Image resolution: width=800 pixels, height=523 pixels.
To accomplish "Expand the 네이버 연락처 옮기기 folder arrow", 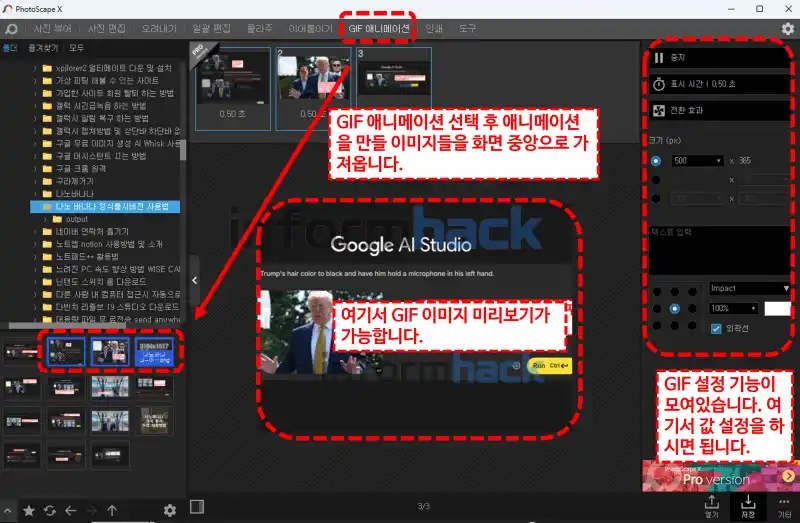I will [35, 232].
